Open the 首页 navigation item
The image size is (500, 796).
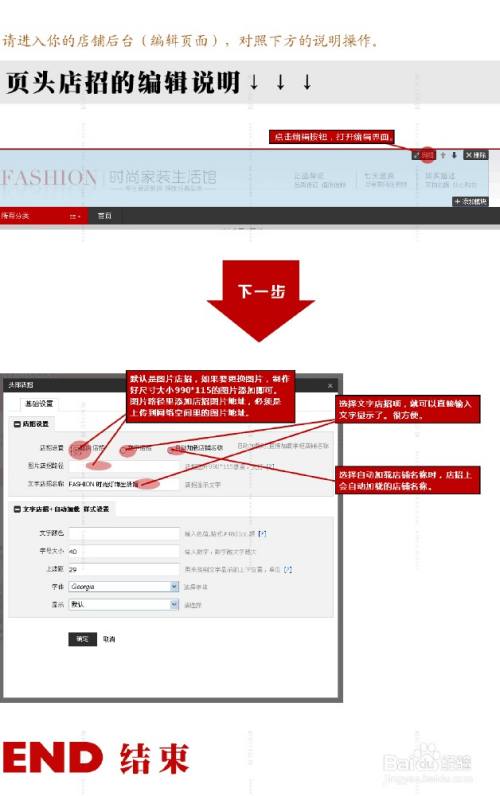104,216
